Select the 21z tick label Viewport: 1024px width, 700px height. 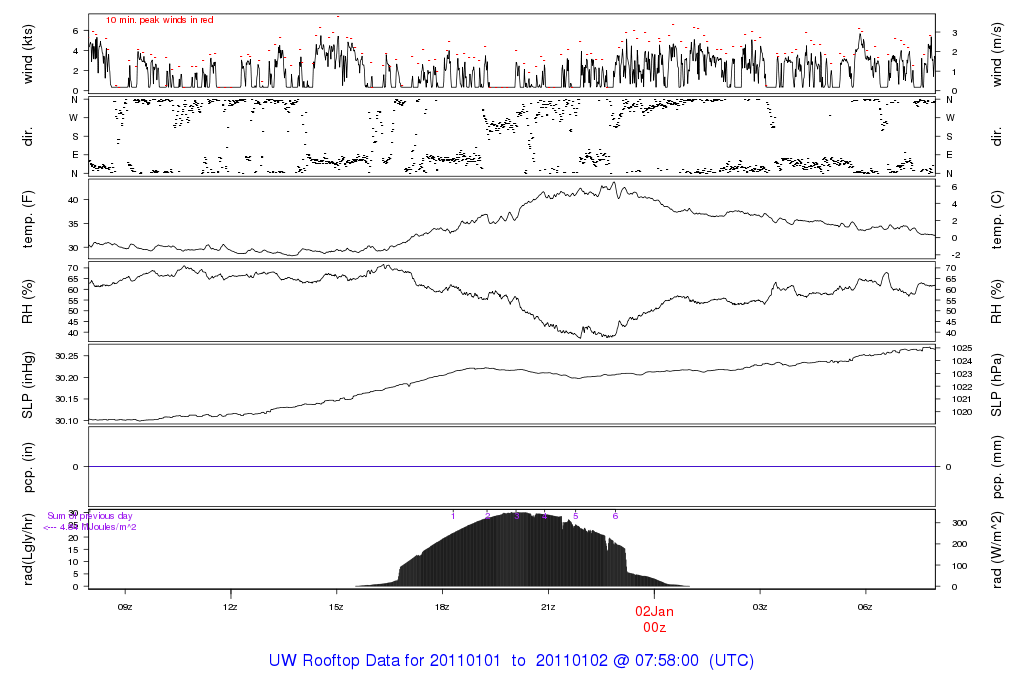coord(548,607)
